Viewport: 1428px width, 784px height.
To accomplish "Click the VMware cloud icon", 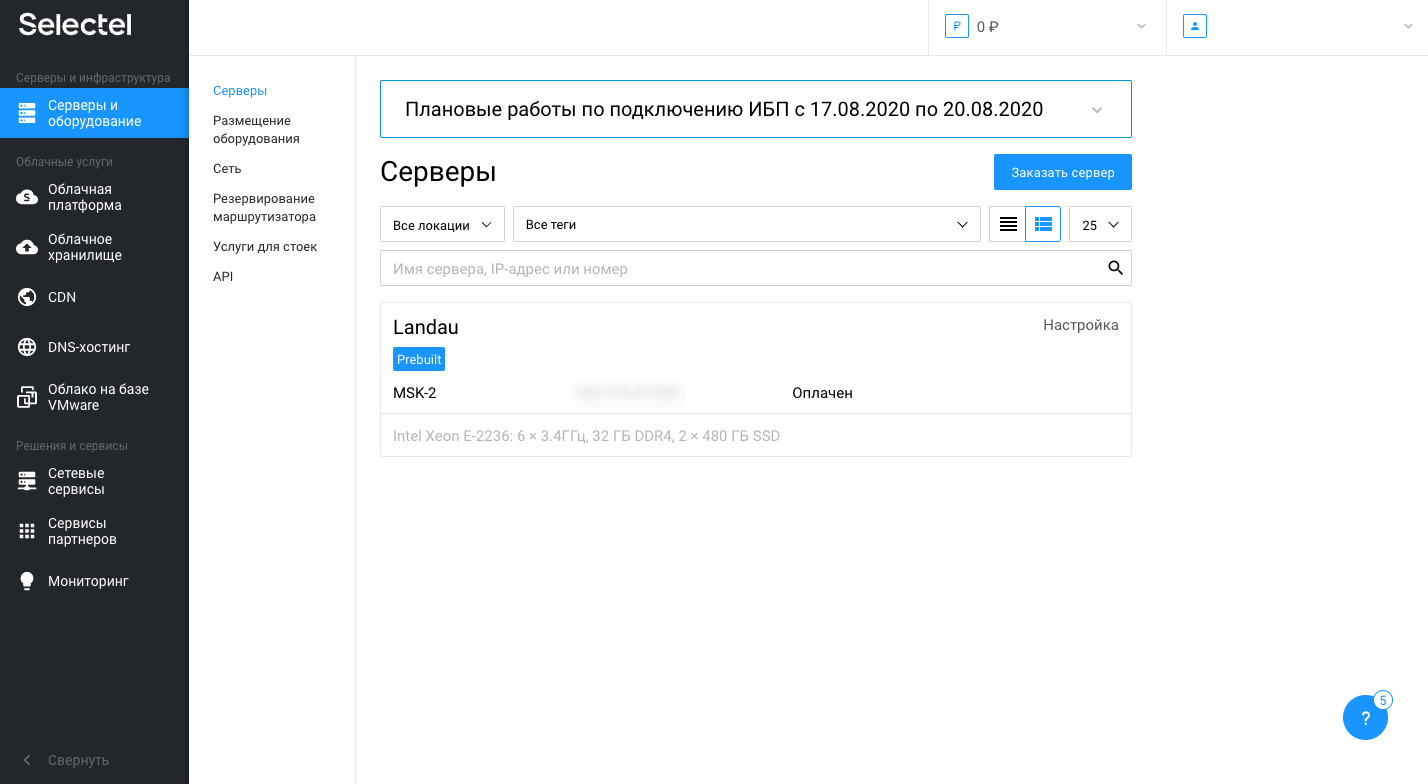I will (27, 397).
